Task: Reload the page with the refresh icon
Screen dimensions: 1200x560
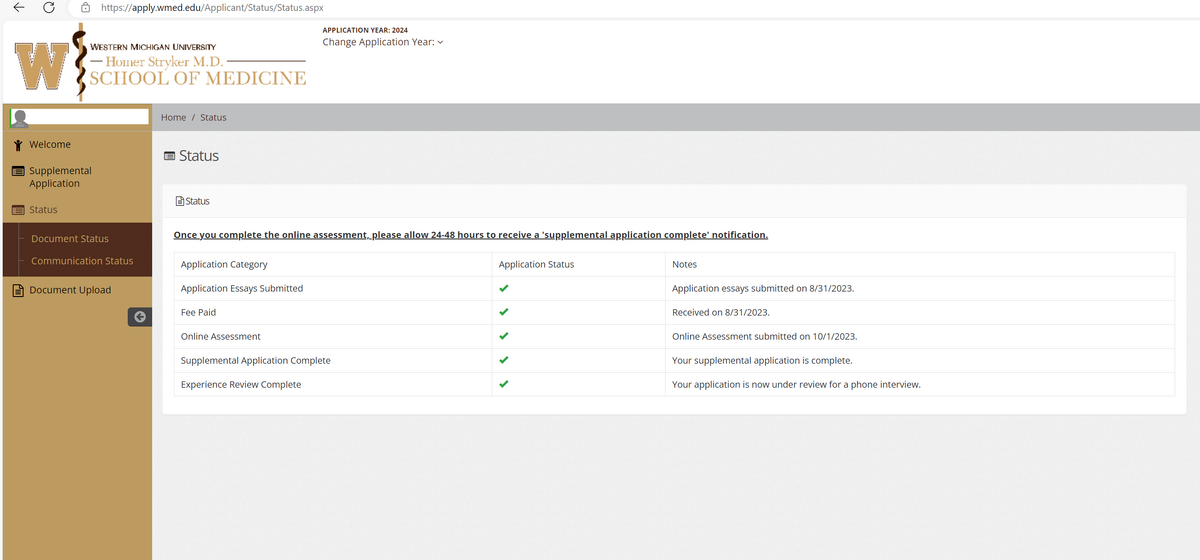Action: [48, 8]
